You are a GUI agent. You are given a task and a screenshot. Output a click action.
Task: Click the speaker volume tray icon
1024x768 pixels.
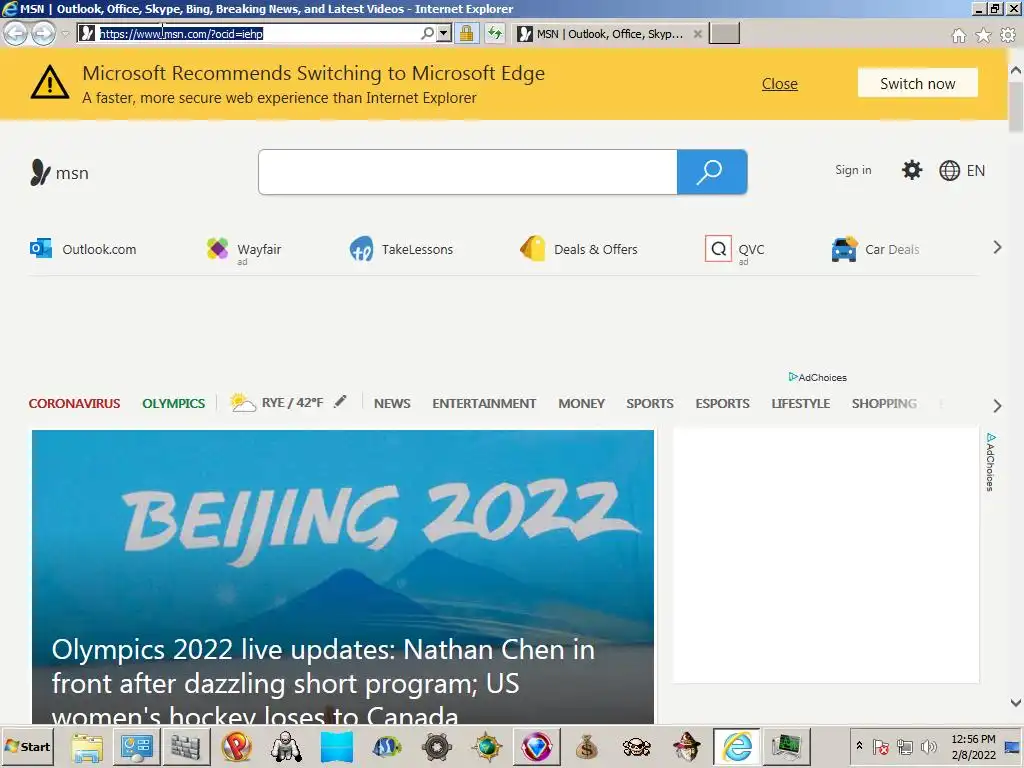click(928, 746)
